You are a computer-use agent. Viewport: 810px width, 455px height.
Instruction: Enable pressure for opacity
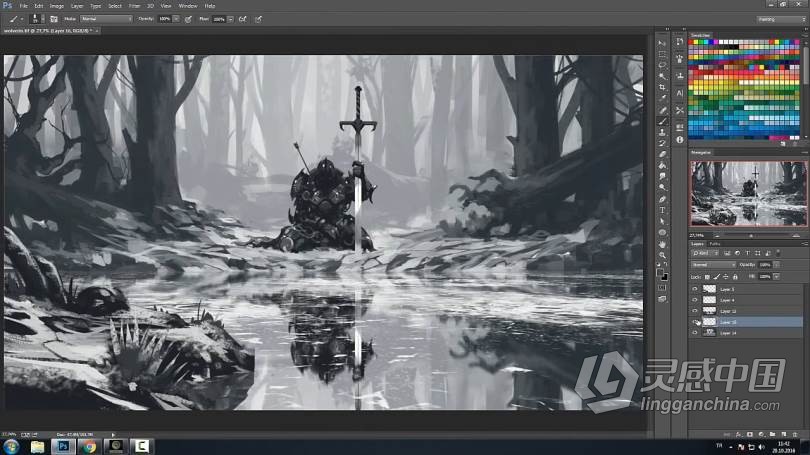coord(188,19)
